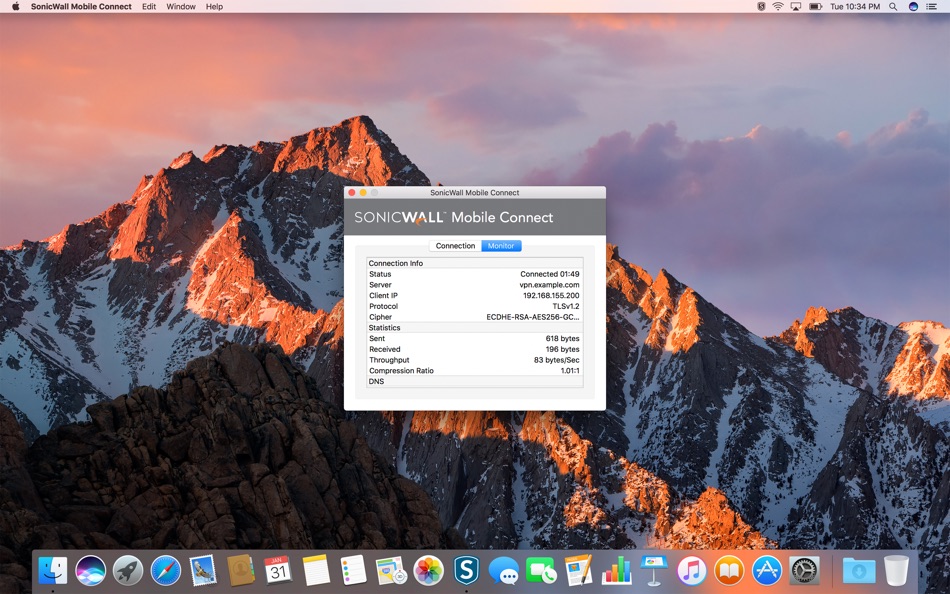Open Notification Center from the menu bar
The height and width of the screenshot is (594, 950).
pos(933,7)
